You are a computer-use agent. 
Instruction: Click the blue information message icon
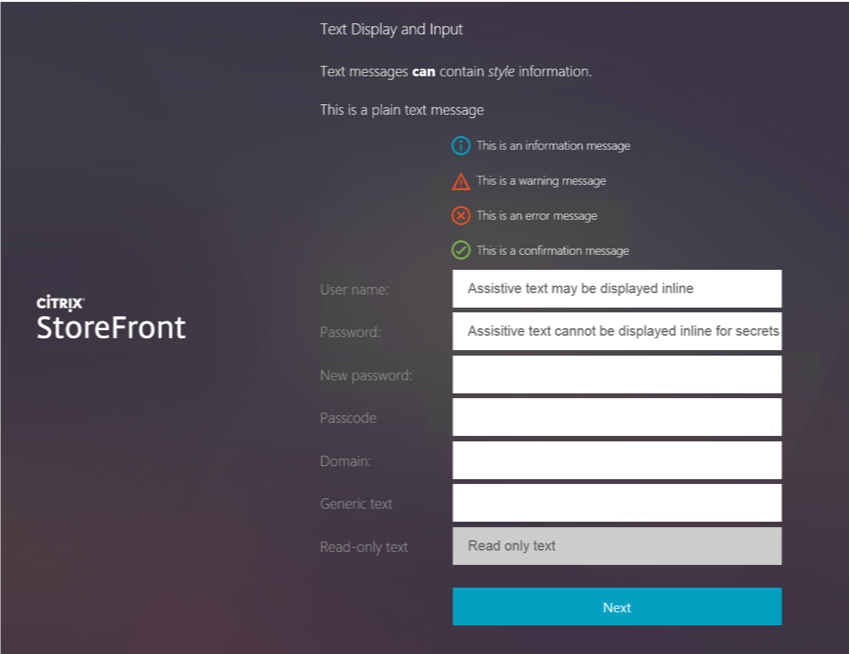pyautogui.click(x=461, y=146)
